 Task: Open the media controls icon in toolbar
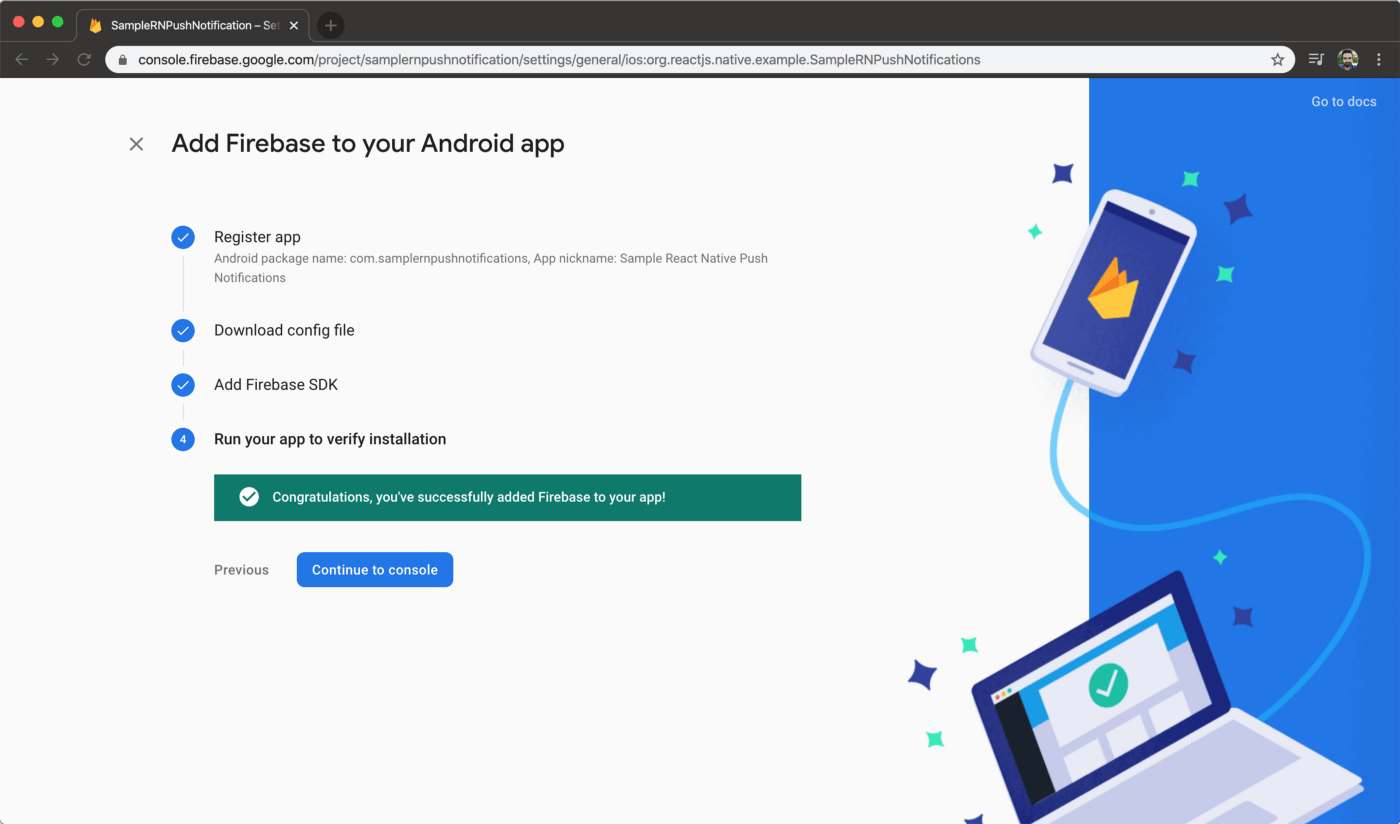click(1316, 60)
